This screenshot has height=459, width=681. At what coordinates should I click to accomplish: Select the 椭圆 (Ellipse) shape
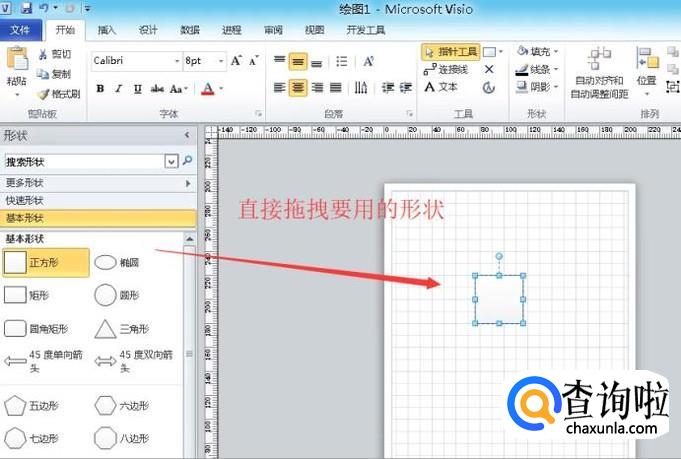tap(117, 263)
